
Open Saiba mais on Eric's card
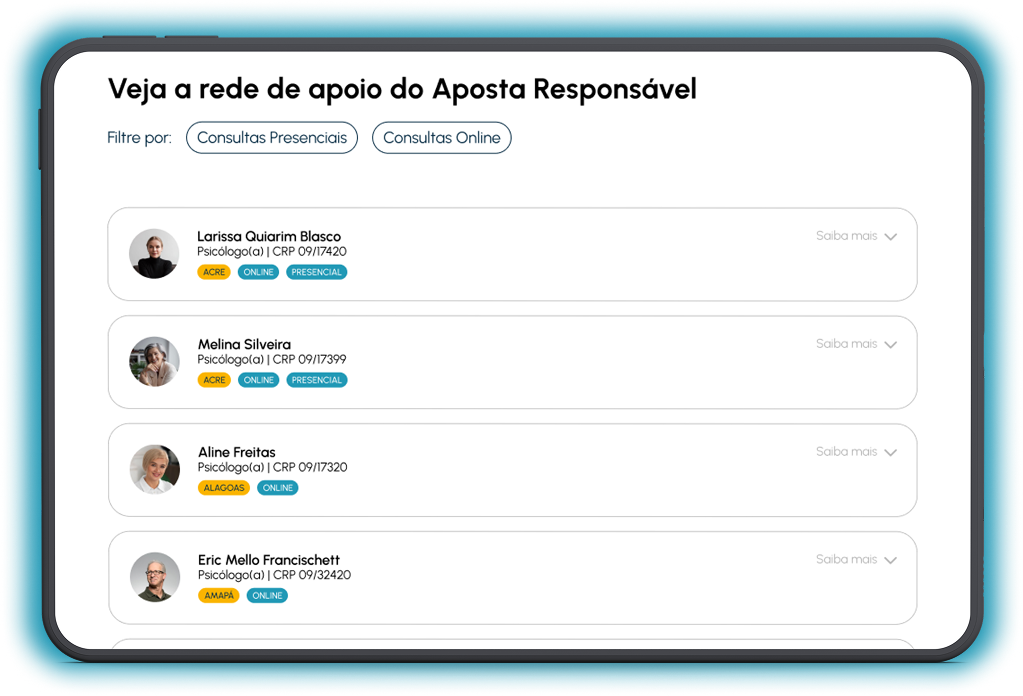(x=848, y=559)
